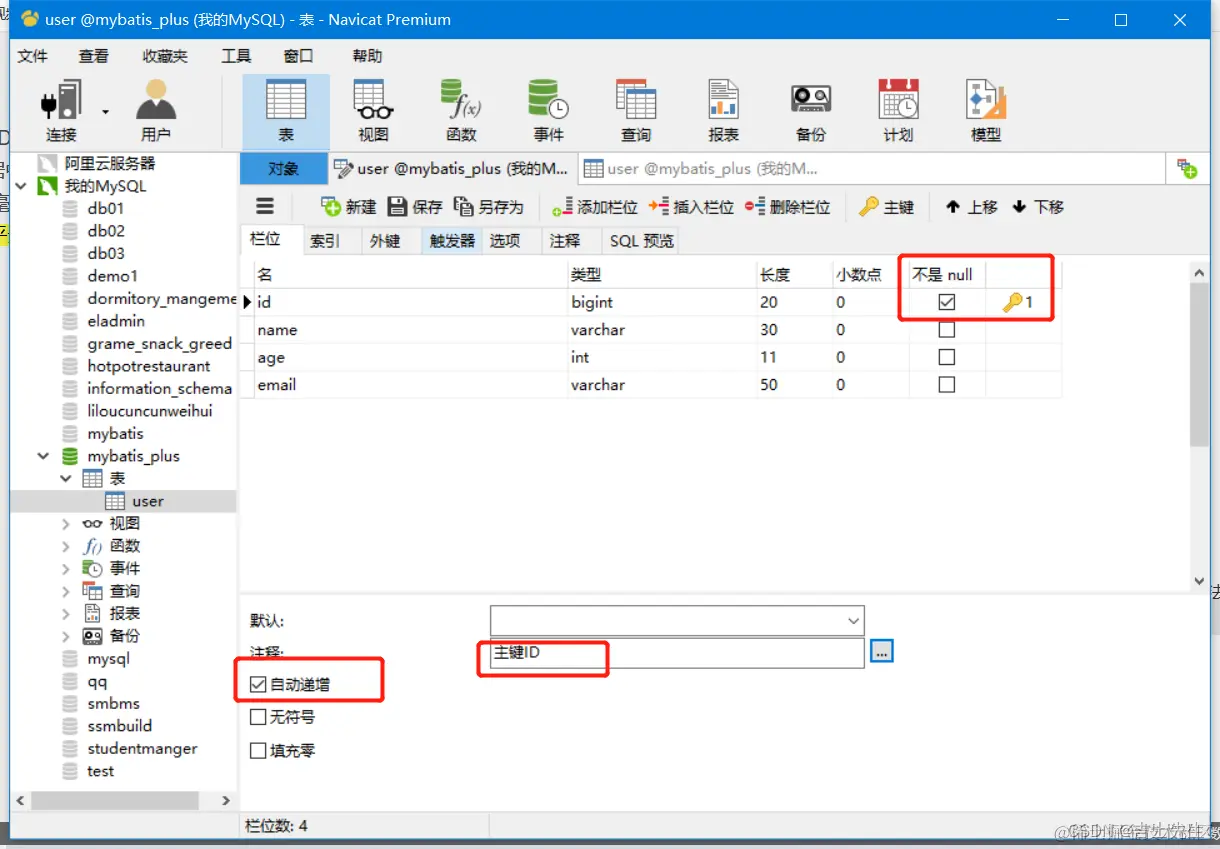The width and height of the screenshot is (1220, 849).
Task: Open the 事件 events section
Action: [x=548, y=111]
